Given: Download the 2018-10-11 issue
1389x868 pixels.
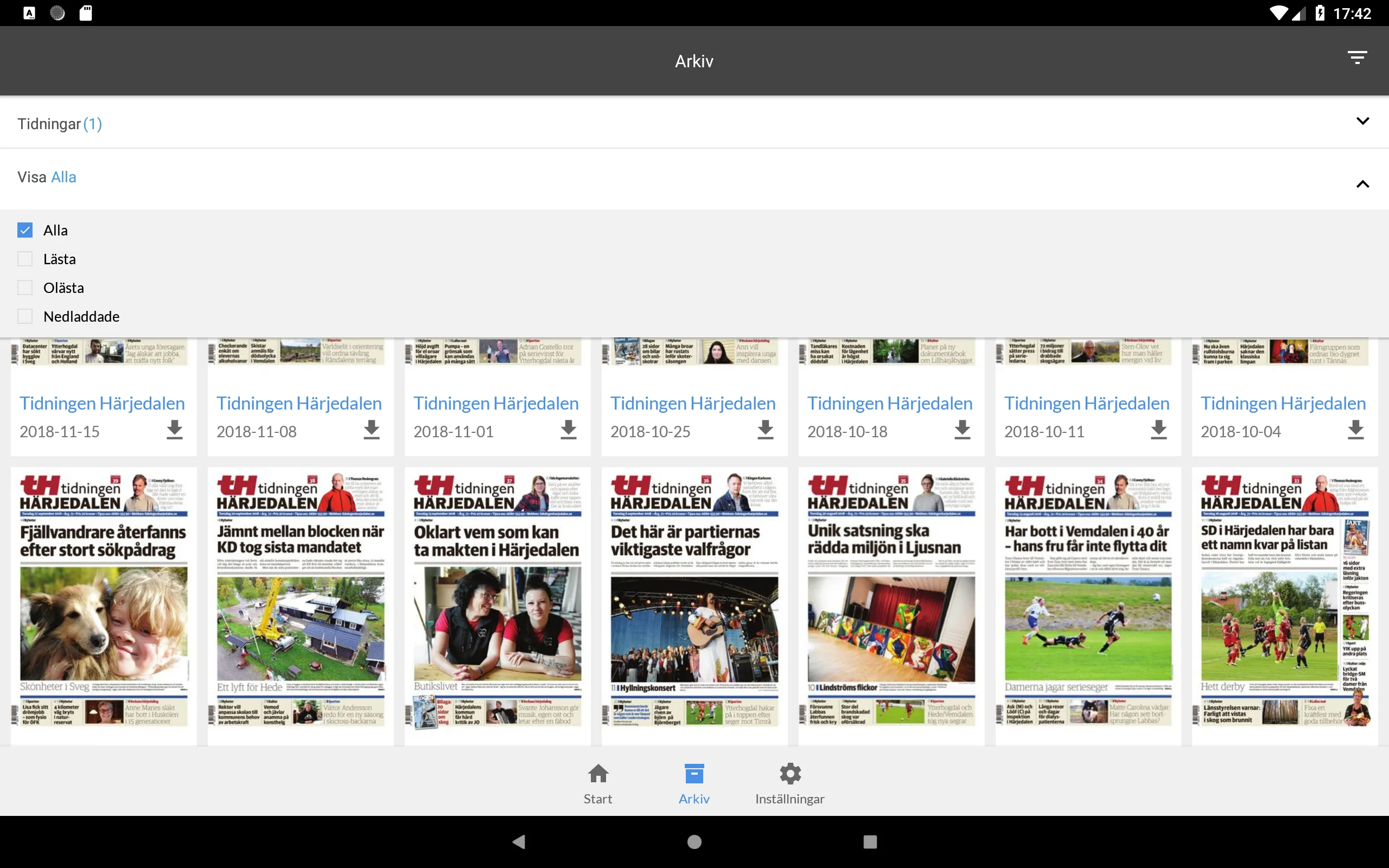Looking at the screenshot, I should [1159, 430].
